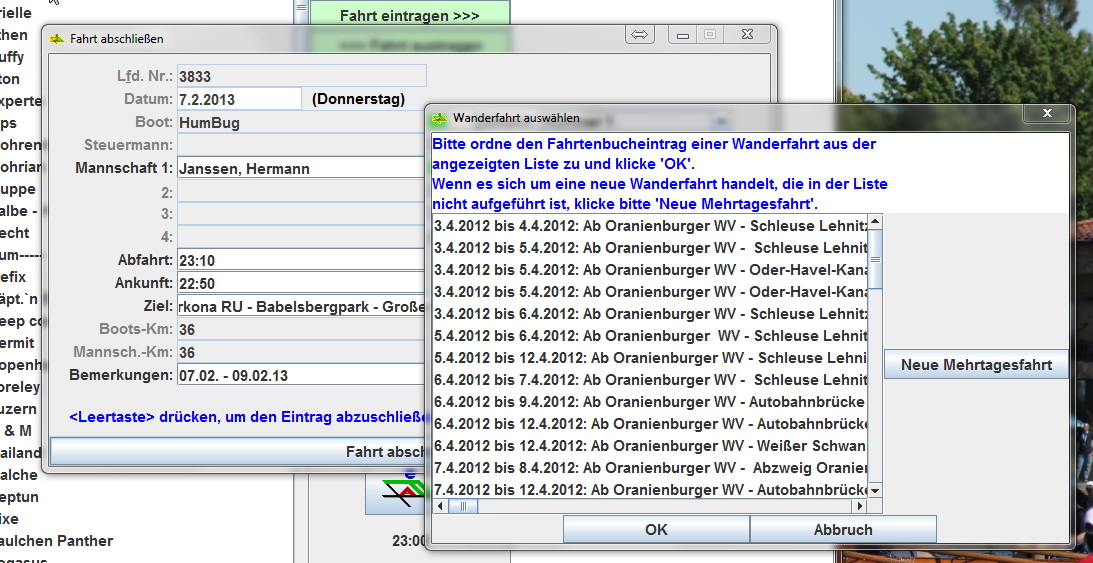The width and height of the screenshot is (1093, 563).
Task: Click the Wanderfahrt auswählen title icon
Action: tap(439, 118)
